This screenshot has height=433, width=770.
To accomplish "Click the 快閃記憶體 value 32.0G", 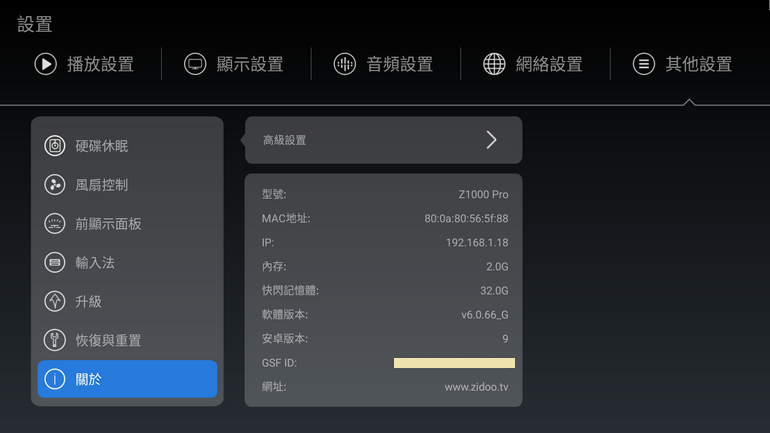I will pyautogui.click(x=494, y=291).
